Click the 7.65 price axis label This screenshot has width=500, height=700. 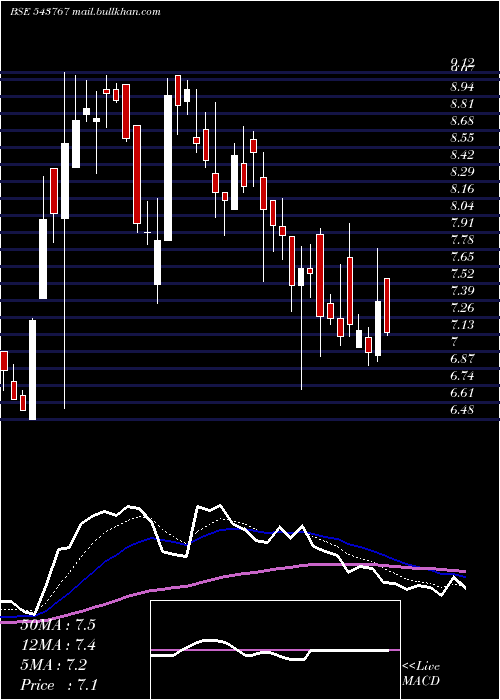click(462, 257)
